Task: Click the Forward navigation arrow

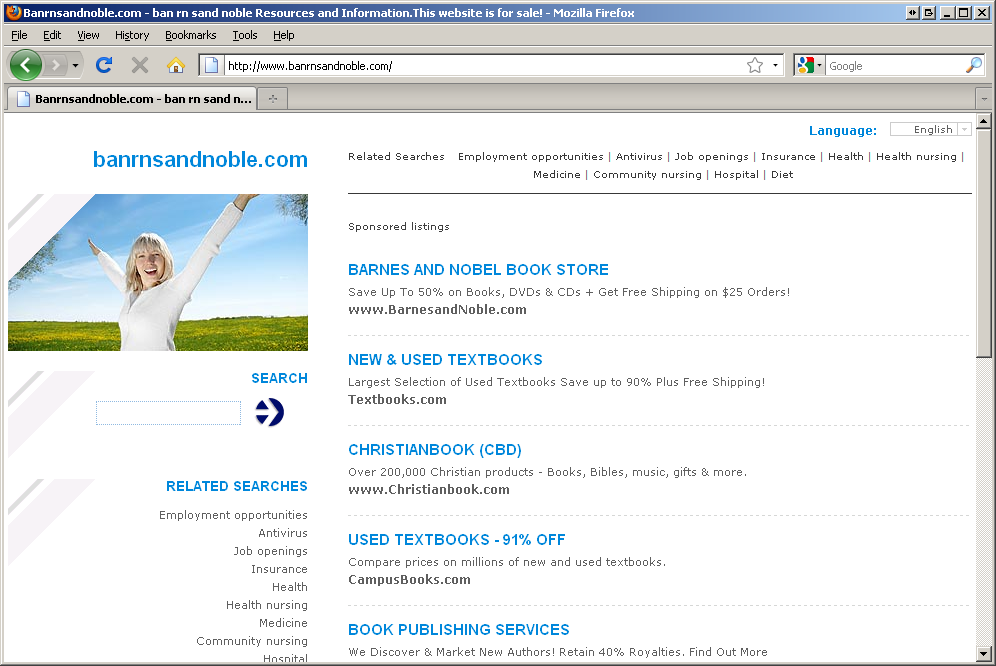Action: coord(56,65)
